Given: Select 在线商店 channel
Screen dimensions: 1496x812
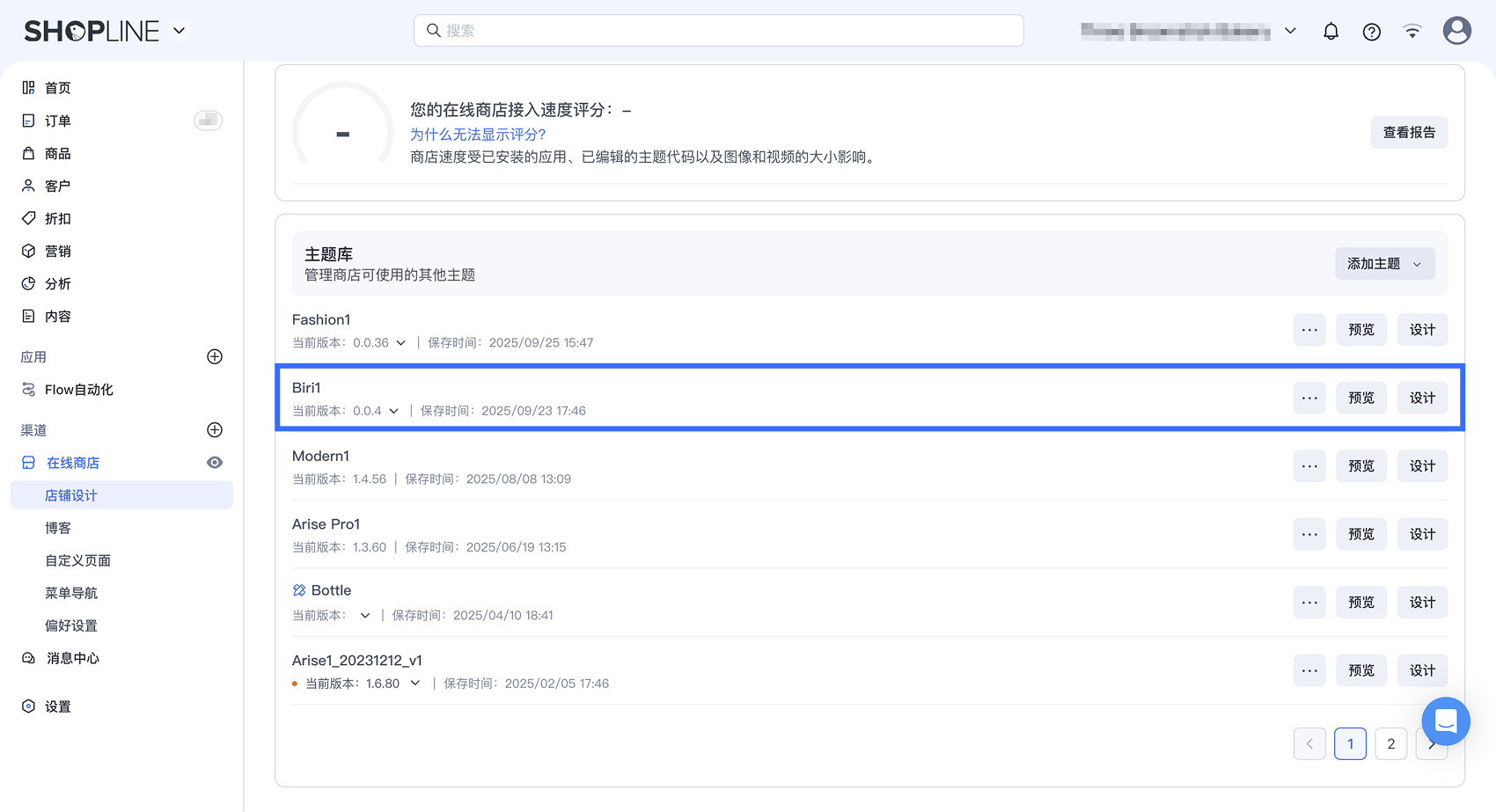Looking at the screenshot, I should click(72, 463).
